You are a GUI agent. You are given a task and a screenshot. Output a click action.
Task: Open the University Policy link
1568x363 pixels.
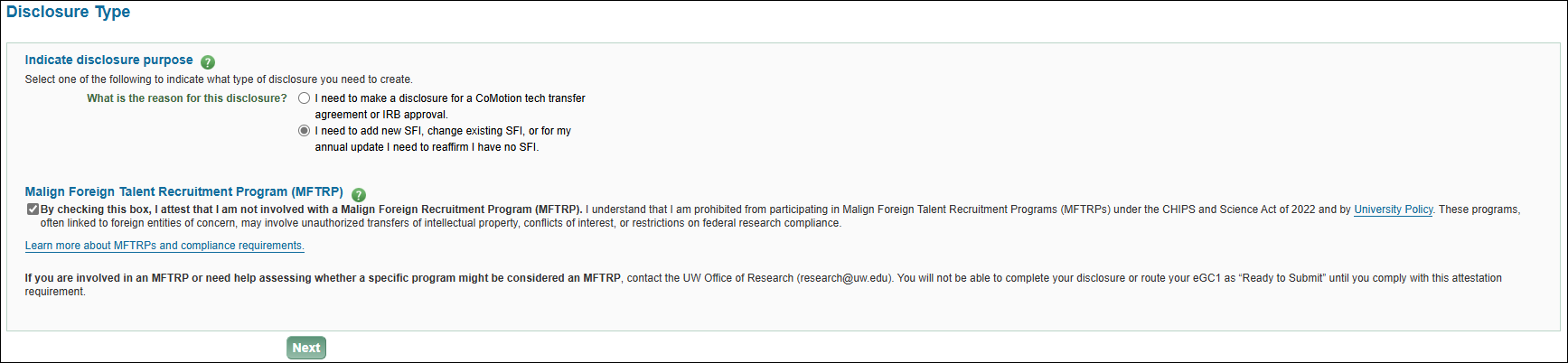(x=1393, y=209)
